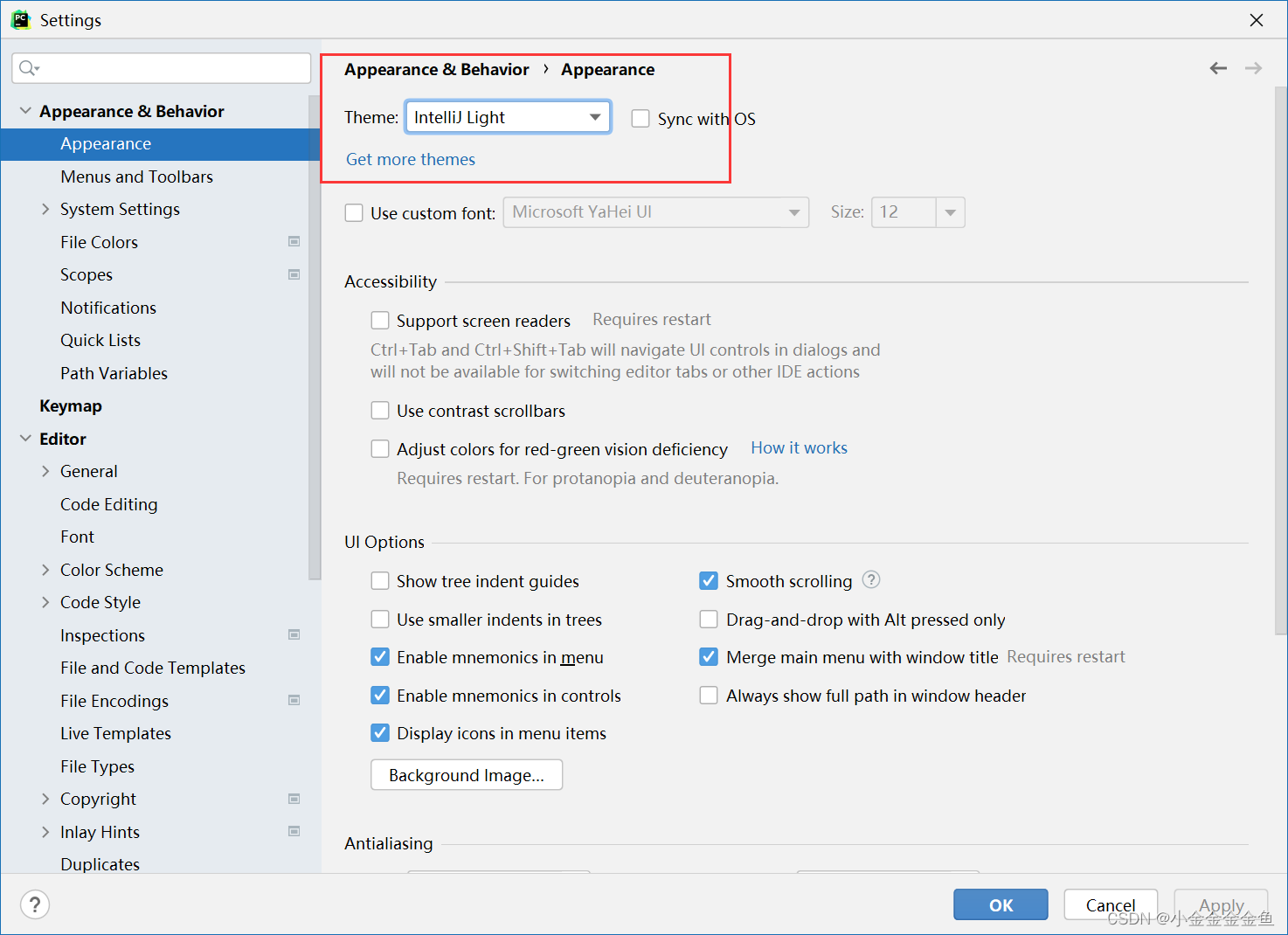Click Smooth scrolling help icon
The image size is (1288, 935).
pos(871,579)
